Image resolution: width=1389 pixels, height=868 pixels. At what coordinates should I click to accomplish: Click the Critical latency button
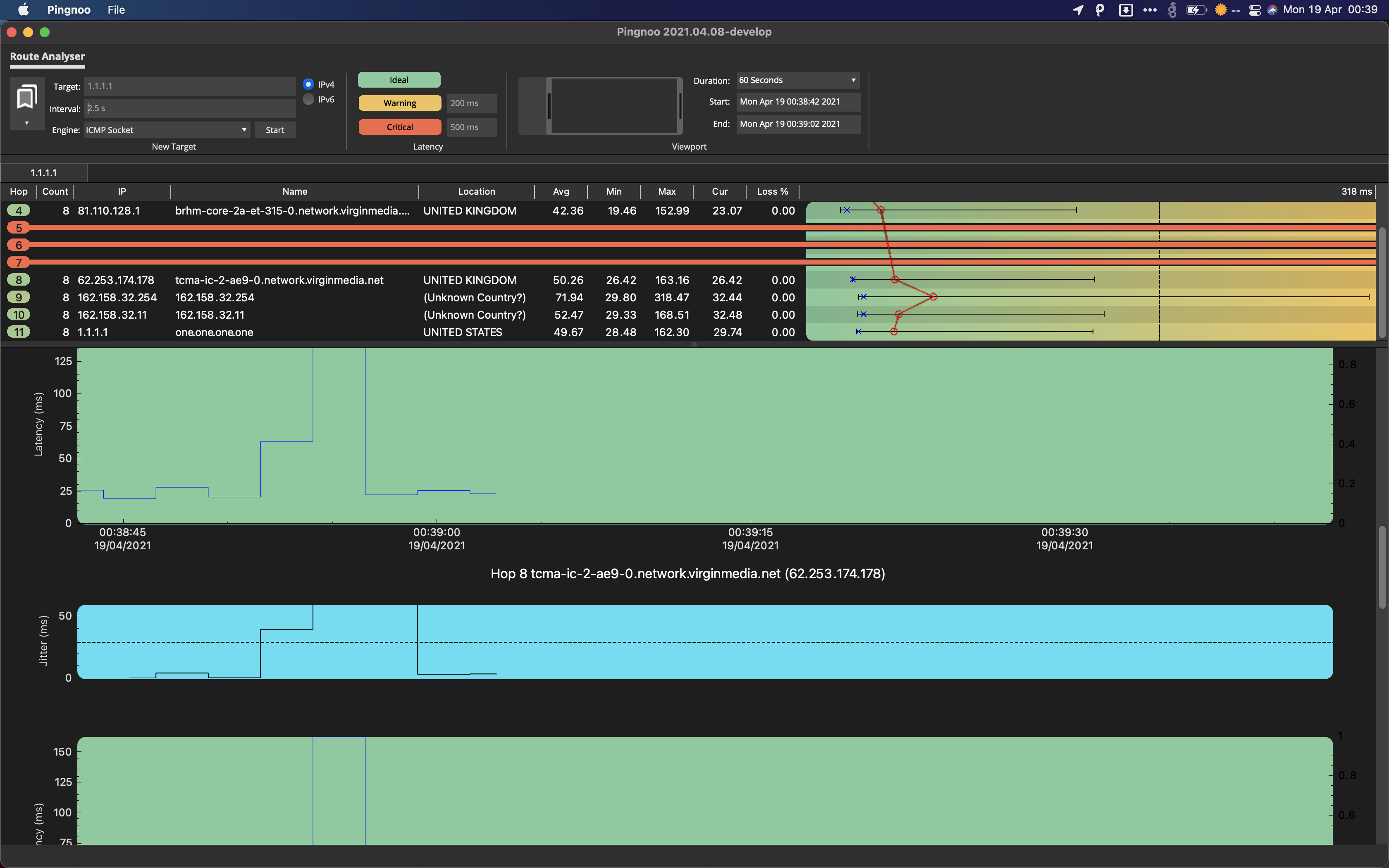click(x=399, y=127)
